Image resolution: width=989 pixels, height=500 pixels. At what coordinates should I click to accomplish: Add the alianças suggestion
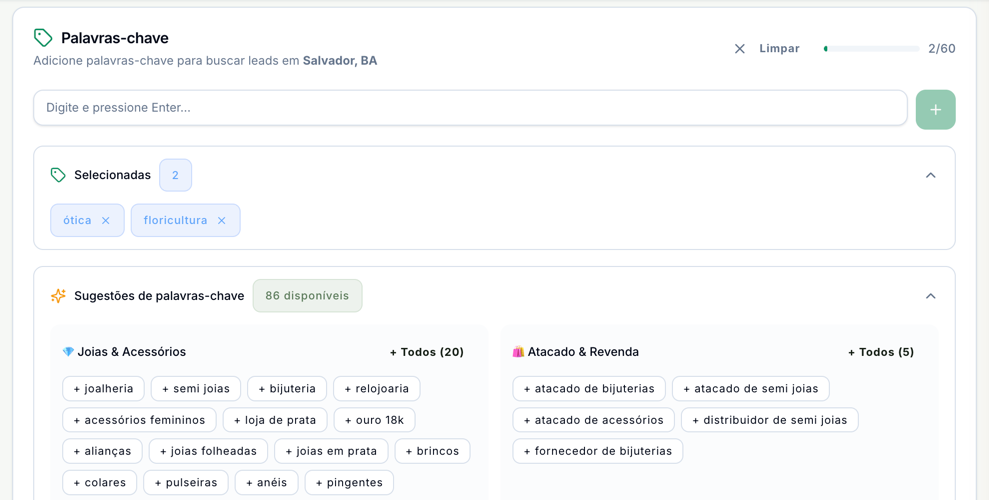(x=102, y=451)
